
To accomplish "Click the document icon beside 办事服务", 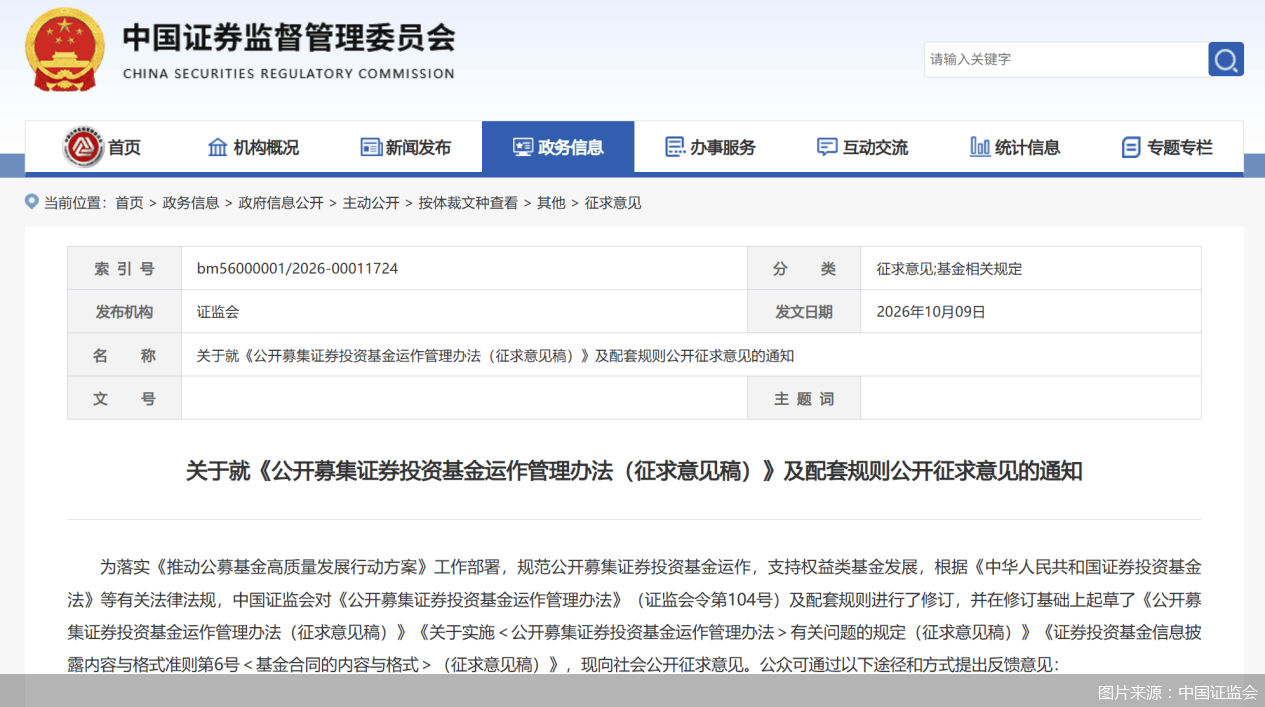I will click(x=675, y=147).
